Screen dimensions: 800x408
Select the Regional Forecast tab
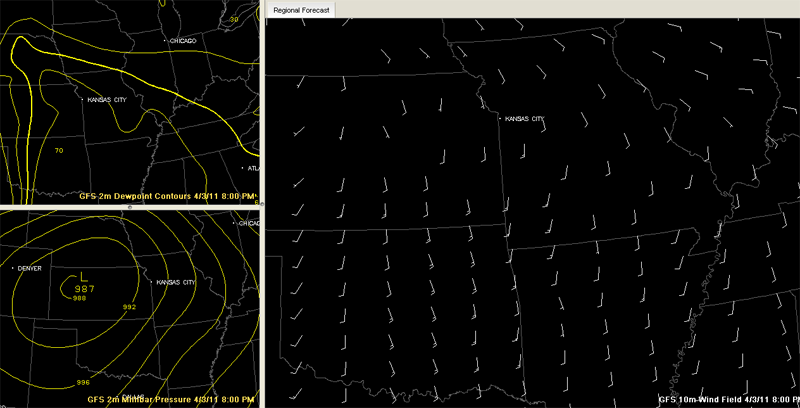pyautogui.click(x=301, y=10)
